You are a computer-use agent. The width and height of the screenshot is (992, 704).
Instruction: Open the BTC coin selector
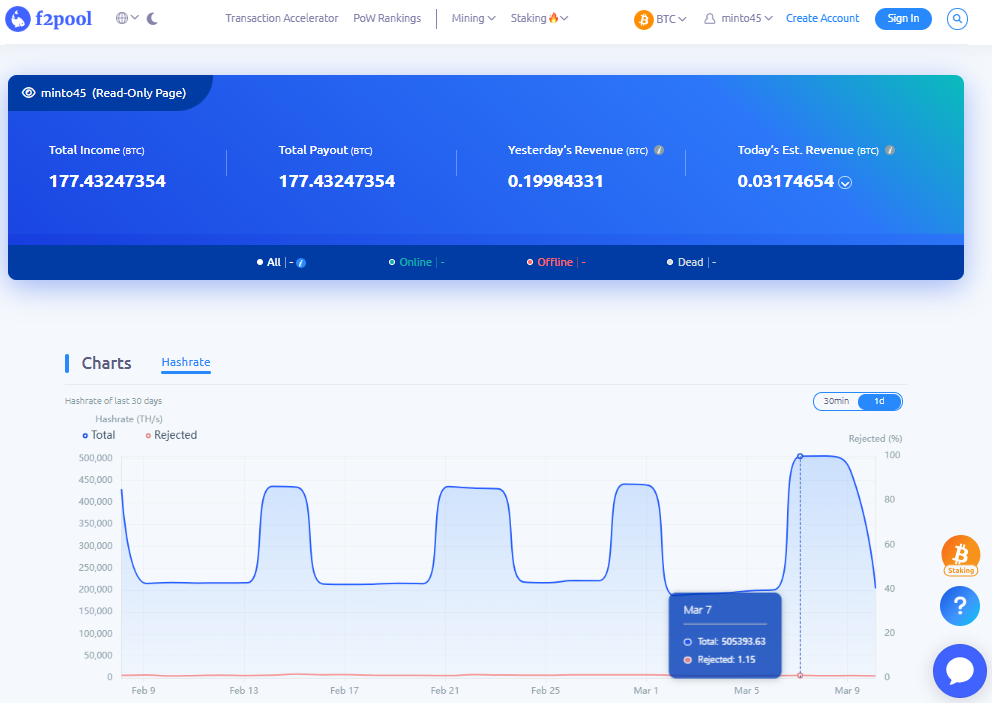pyautogui.click(x=660, y=17)
